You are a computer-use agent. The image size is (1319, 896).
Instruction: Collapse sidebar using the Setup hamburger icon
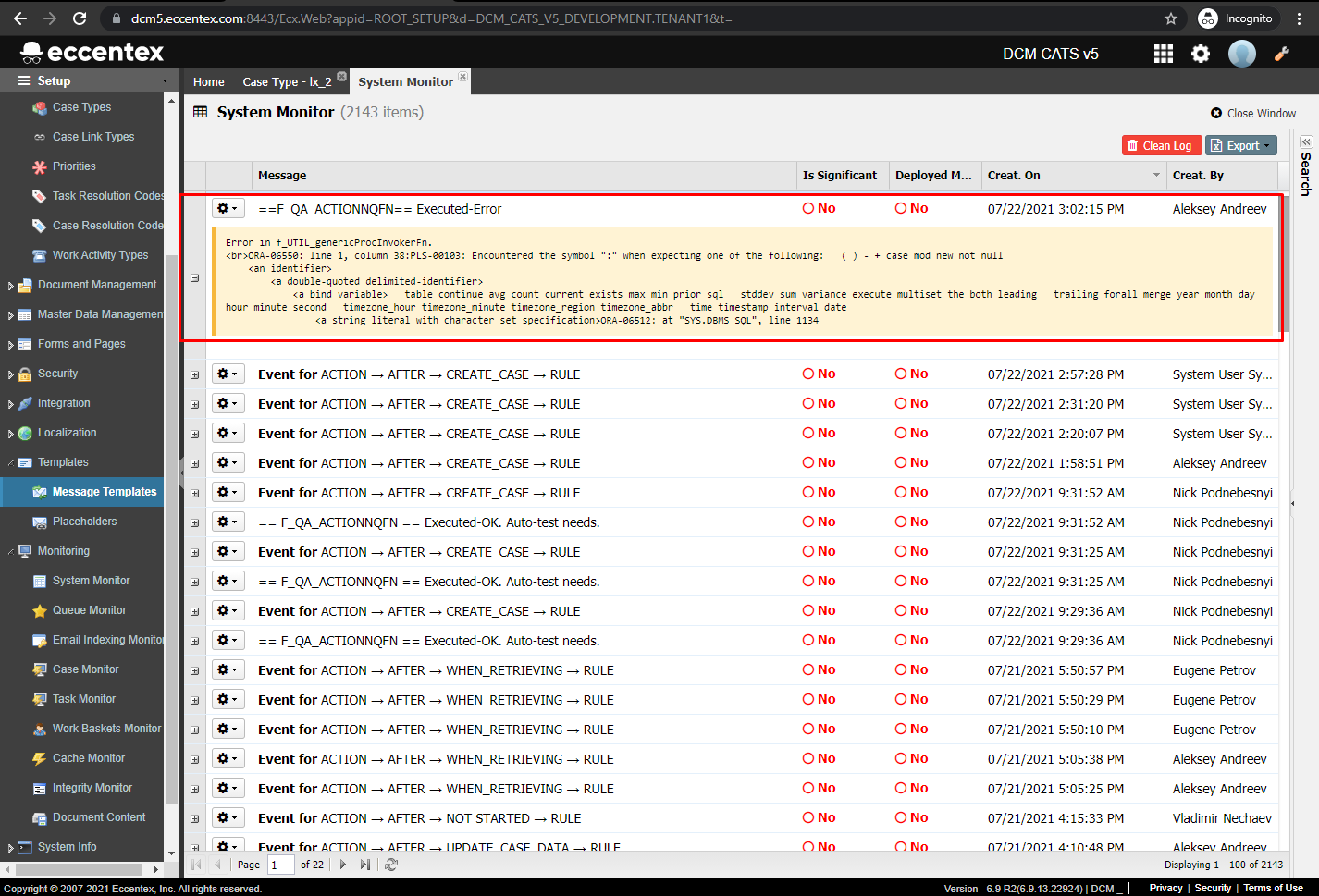[24, 80]
